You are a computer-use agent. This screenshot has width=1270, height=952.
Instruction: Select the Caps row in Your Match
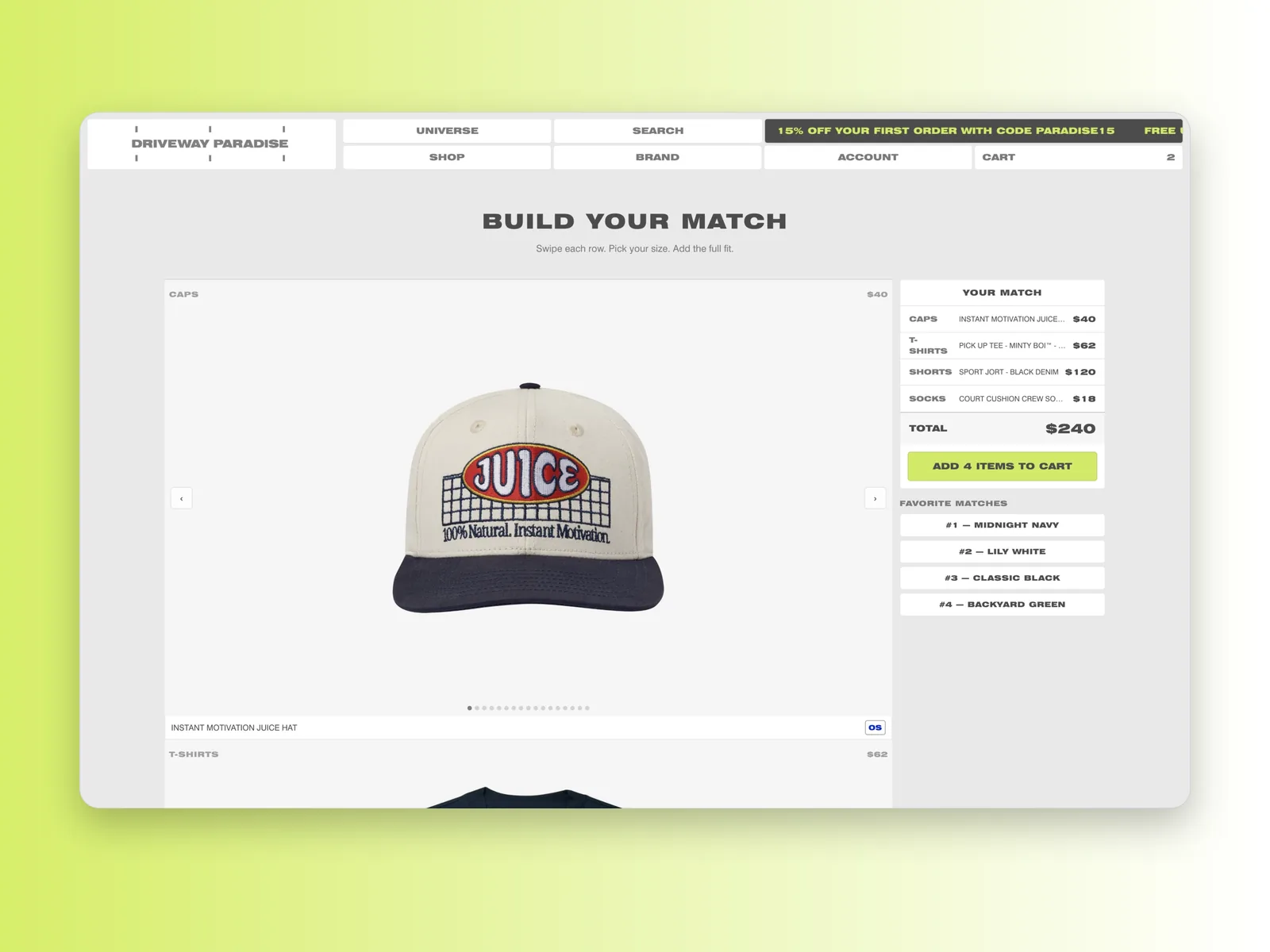click(1002, 319)
